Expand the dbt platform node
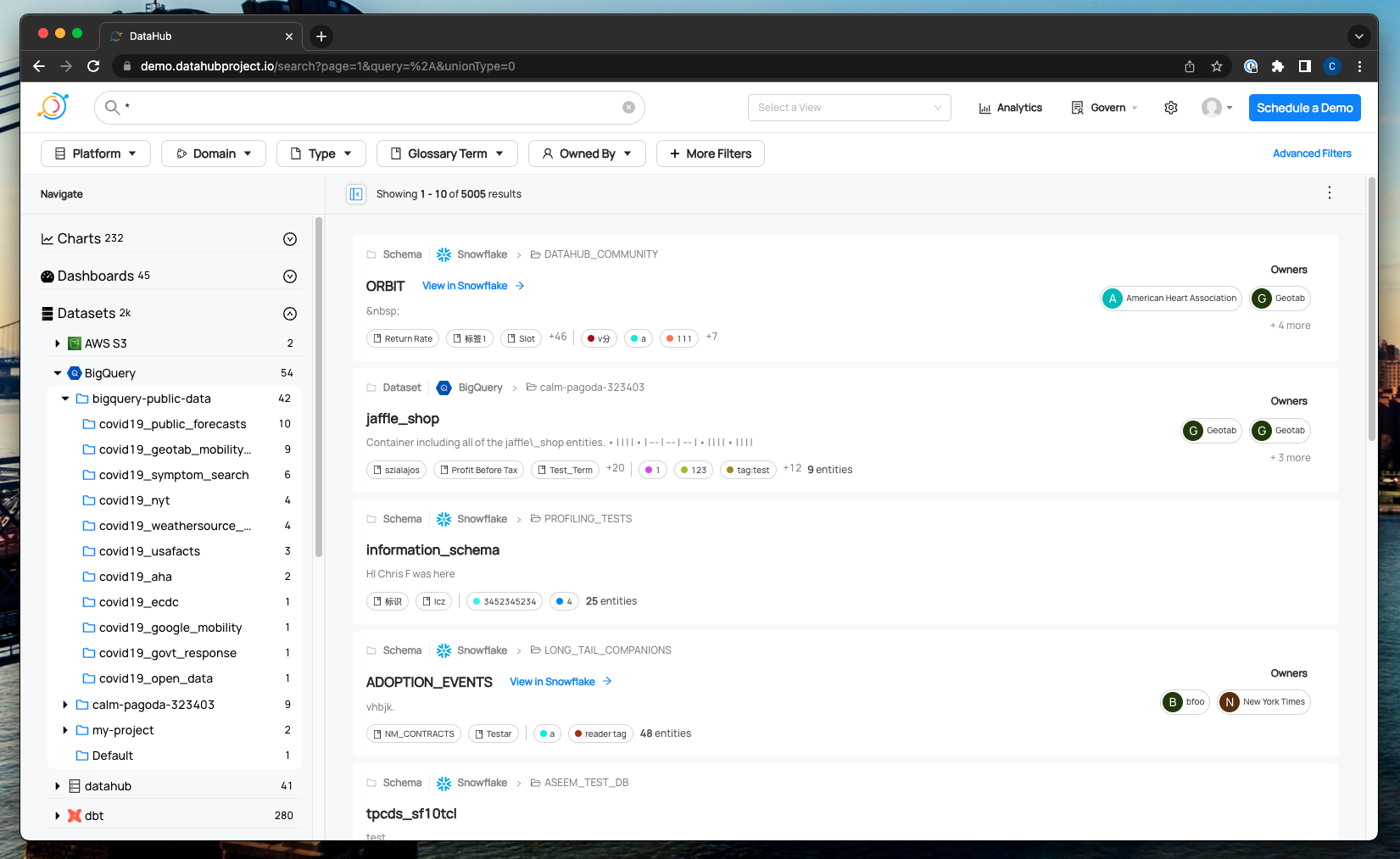The image size is (1400, 859). (x=58, y=816)
